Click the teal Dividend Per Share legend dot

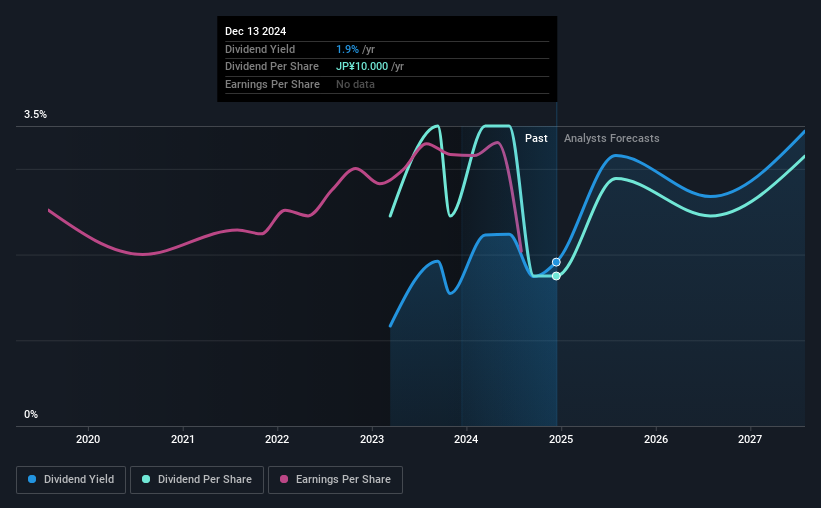146,479
